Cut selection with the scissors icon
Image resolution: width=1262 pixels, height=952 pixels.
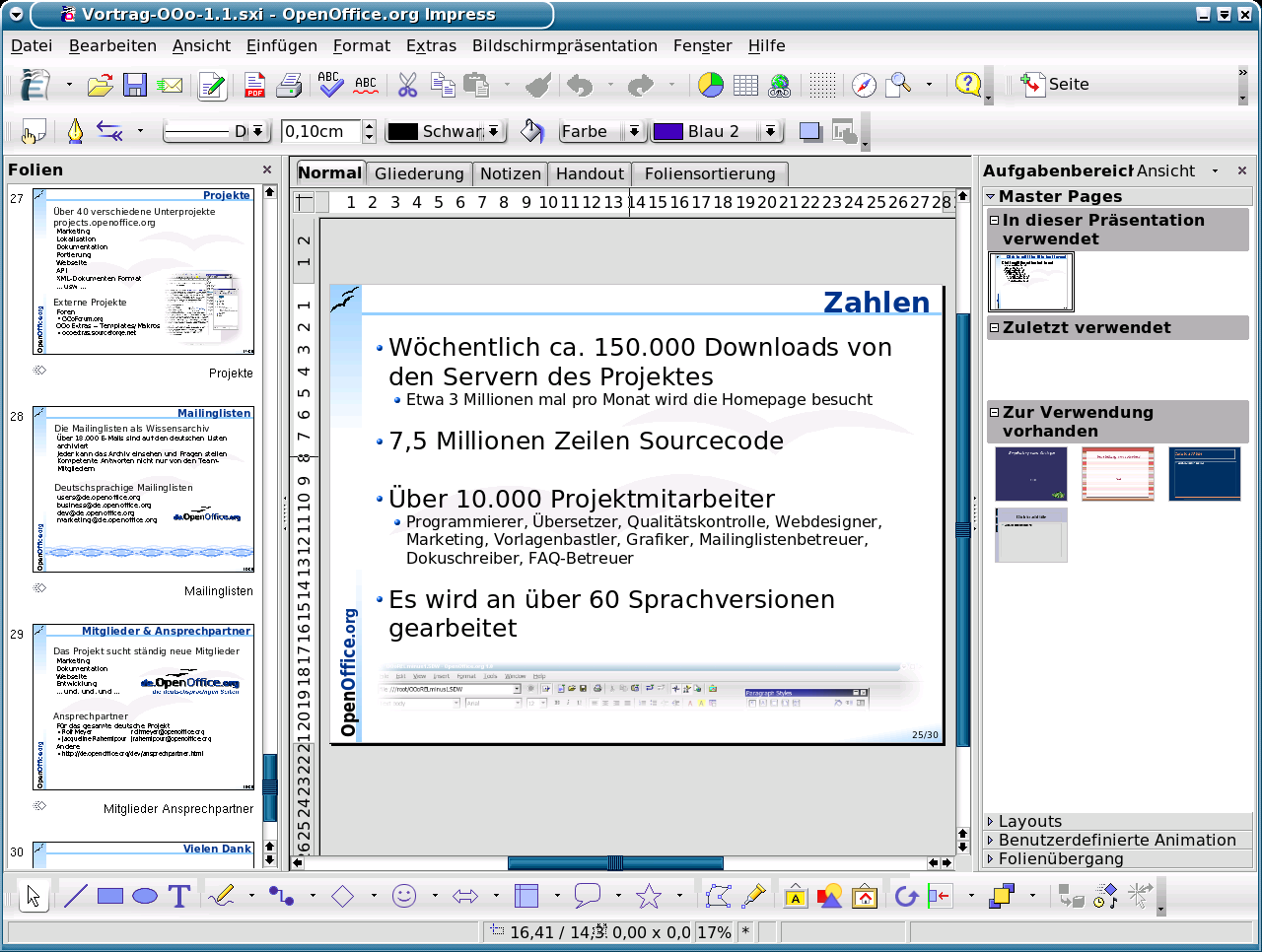[x=407, y=86]
